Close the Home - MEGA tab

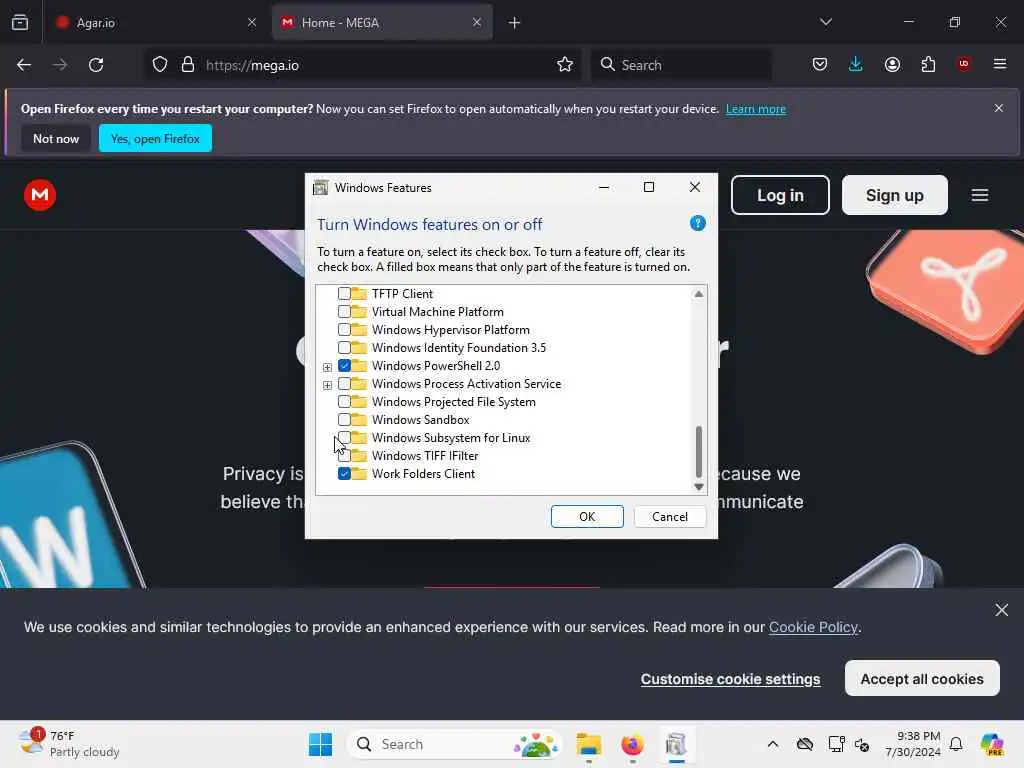point(477,22)
